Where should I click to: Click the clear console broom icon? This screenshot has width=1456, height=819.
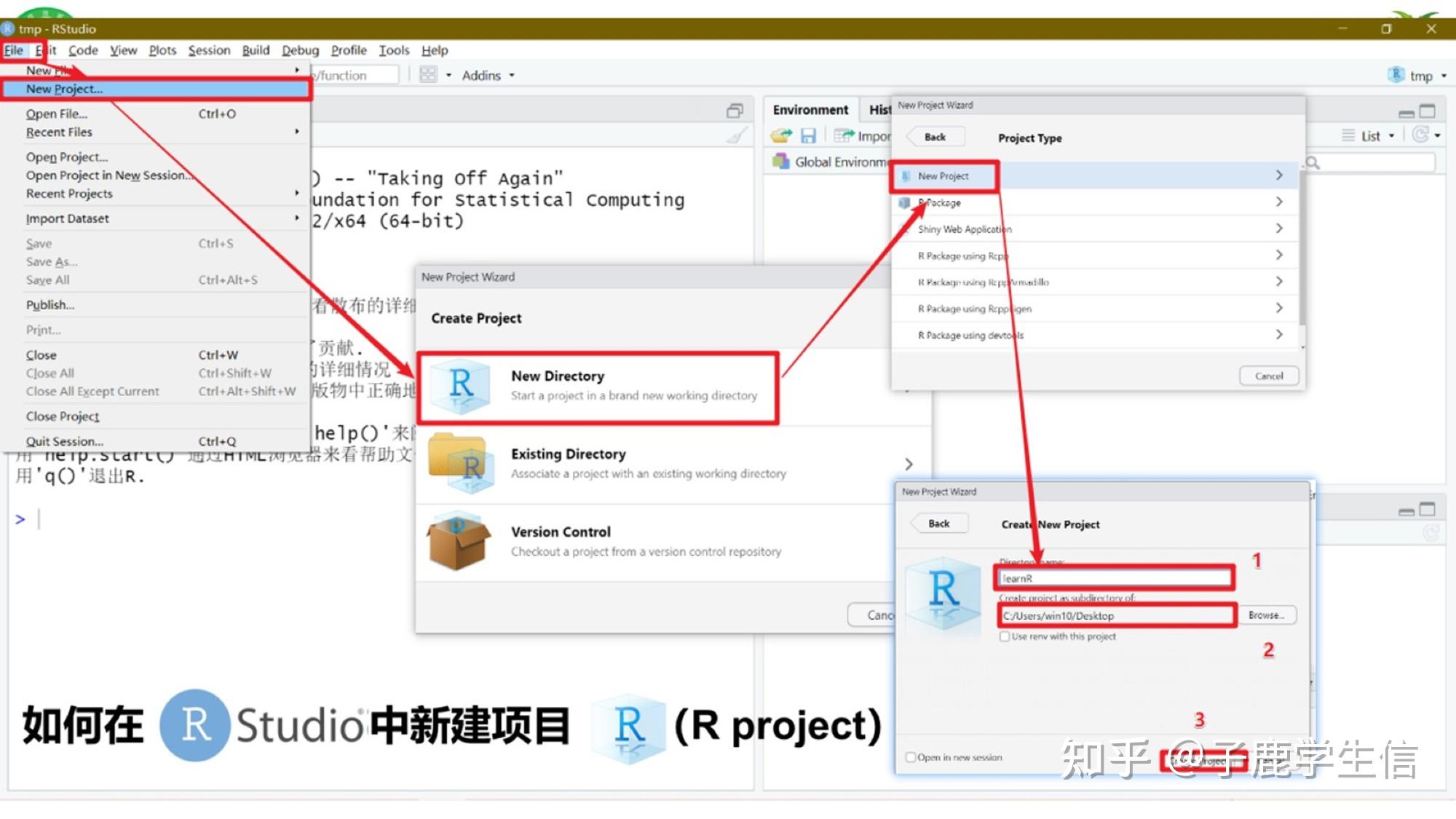point(737,134)
